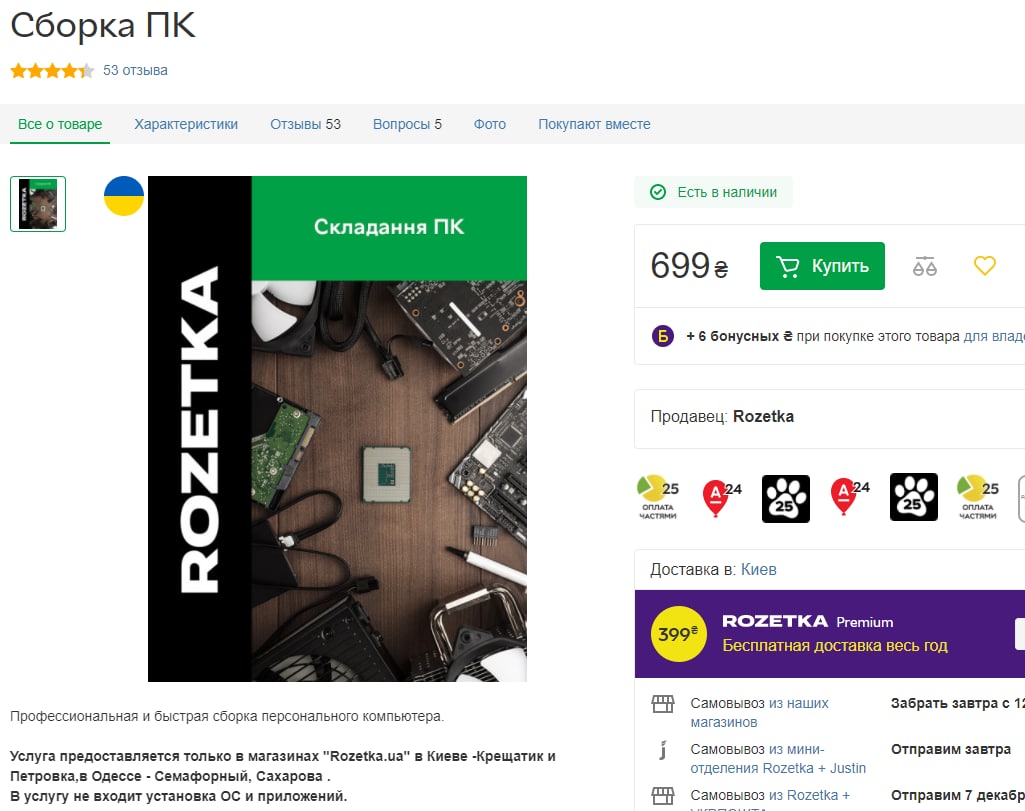
Task: Open the Характеристики tab
Action: point(186,124)
